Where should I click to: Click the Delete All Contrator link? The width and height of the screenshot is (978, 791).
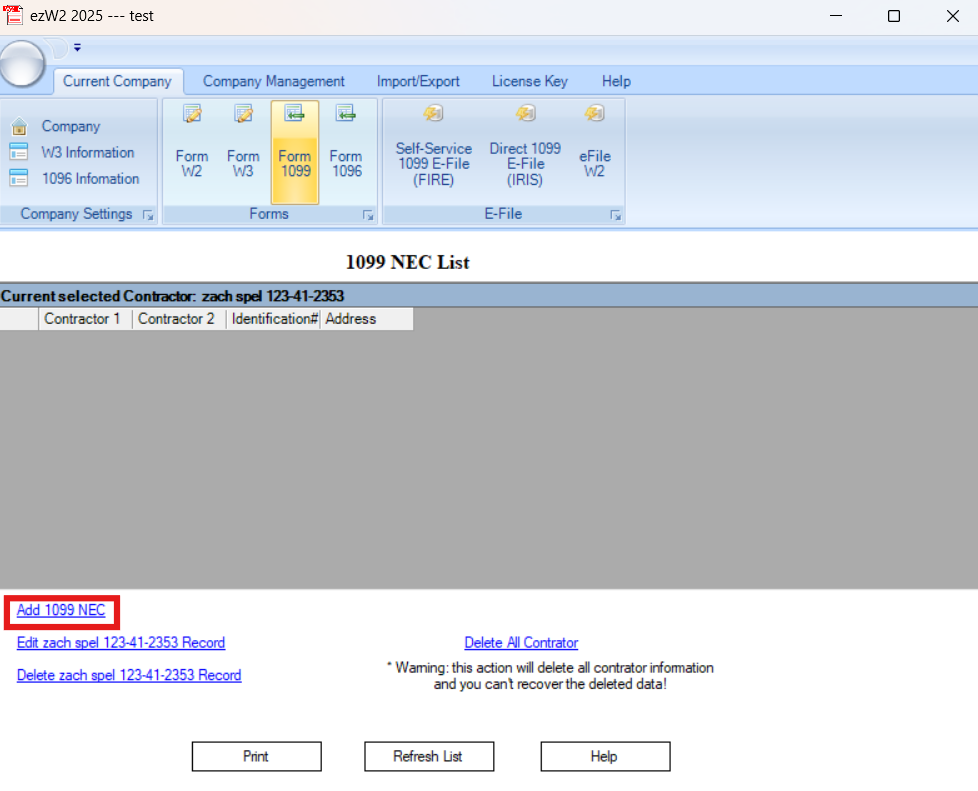click(x=521, y=643)
